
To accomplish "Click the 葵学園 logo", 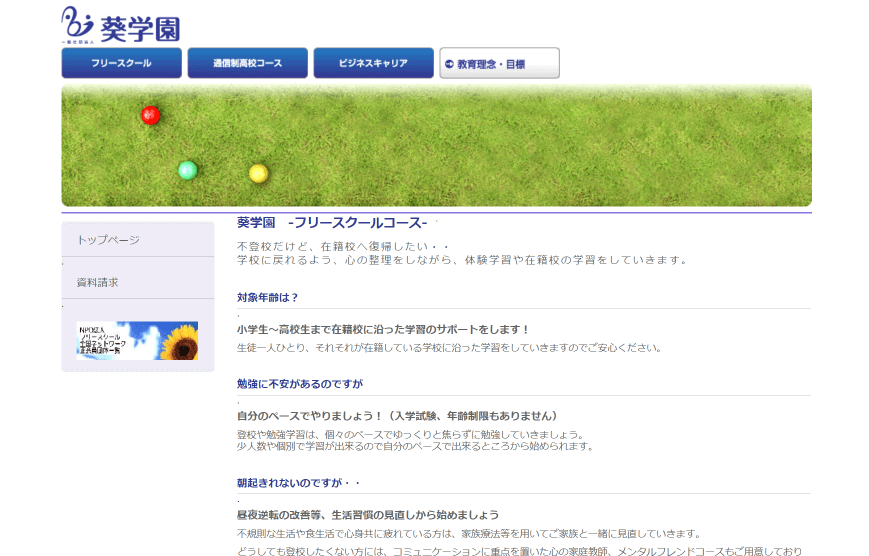I will pyautogui.click(x=121, y=25).
